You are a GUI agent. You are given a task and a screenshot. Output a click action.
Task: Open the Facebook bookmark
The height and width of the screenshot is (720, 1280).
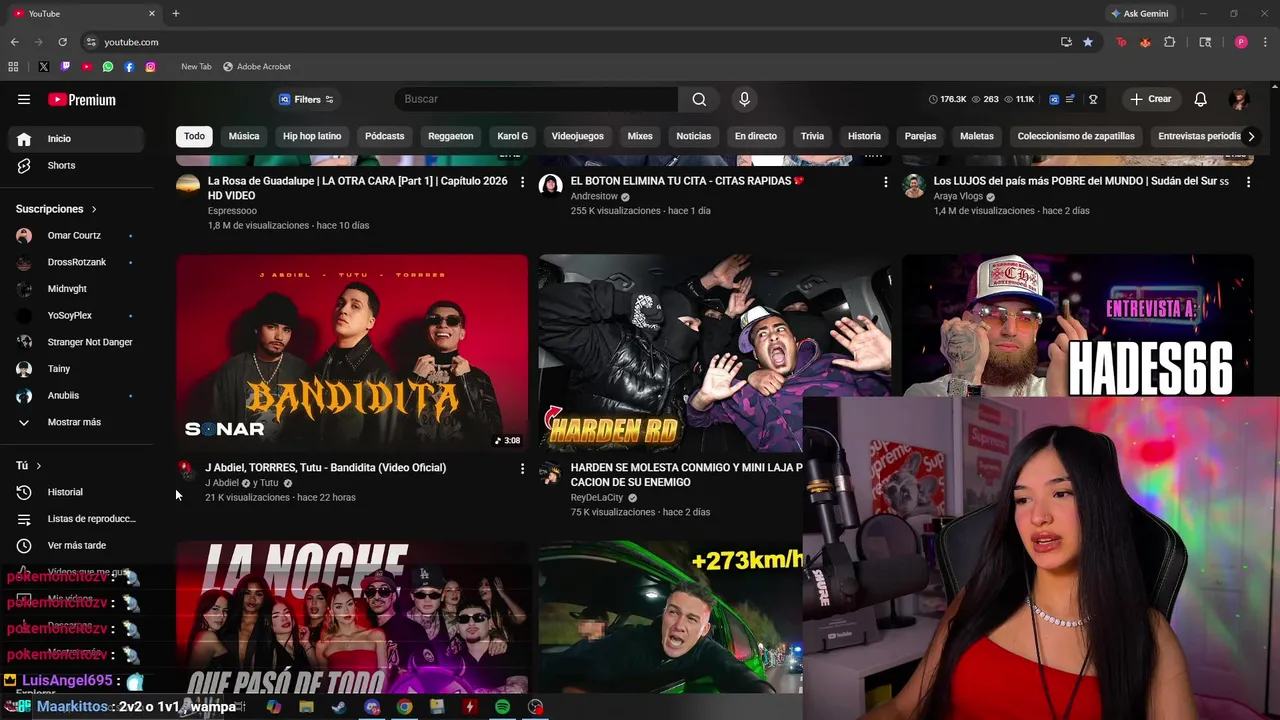[129, 67]
